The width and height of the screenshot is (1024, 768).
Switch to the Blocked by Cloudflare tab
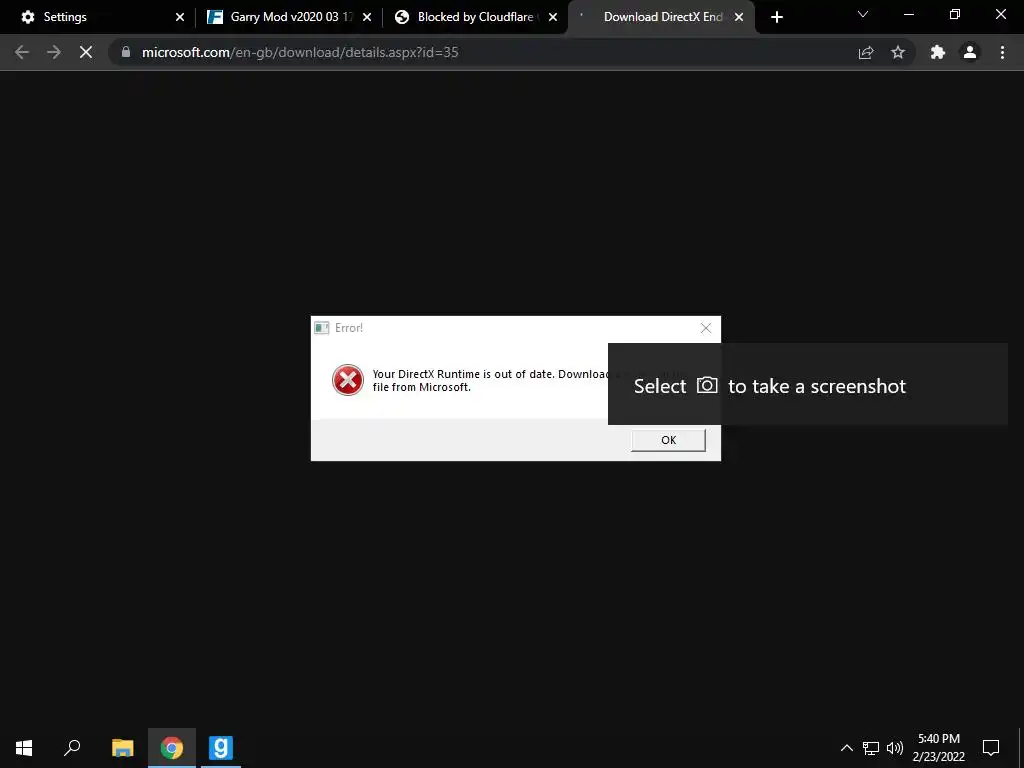pos(475,17)
